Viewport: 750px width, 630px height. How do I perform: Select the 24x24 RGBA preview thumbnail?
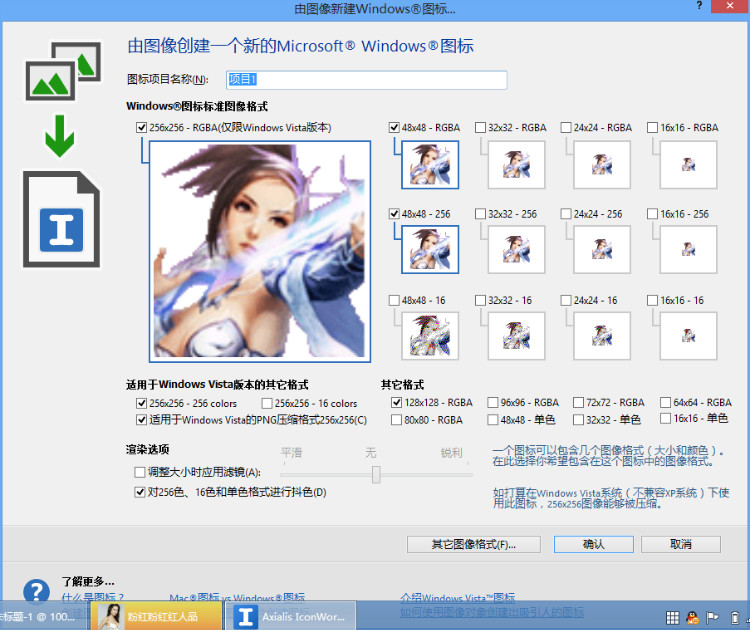pyautogui.click(x=602, y=165)
